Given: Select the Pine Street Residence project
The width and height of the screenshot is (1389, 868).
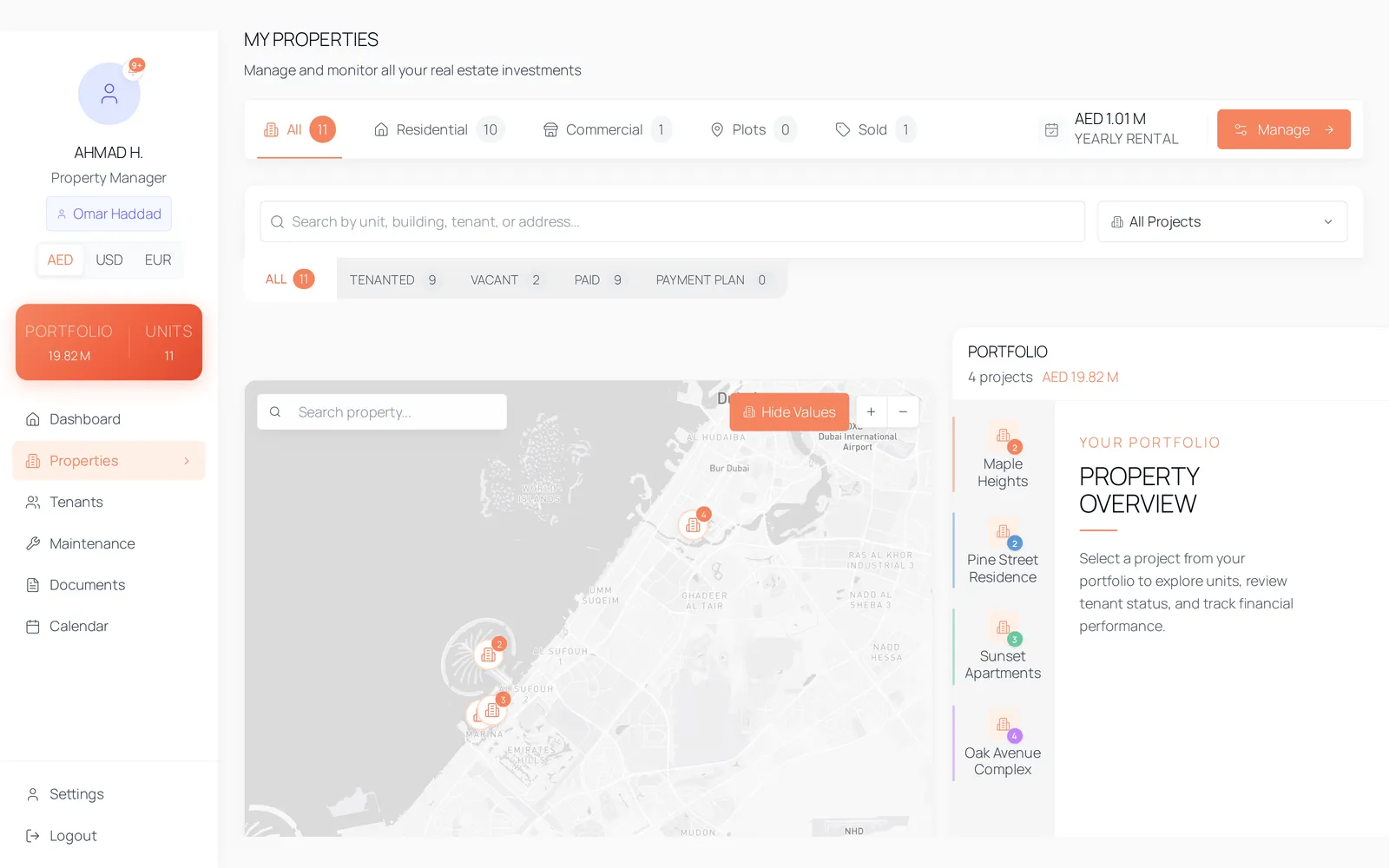Looking at the screenshot, I should [1003, 551].
